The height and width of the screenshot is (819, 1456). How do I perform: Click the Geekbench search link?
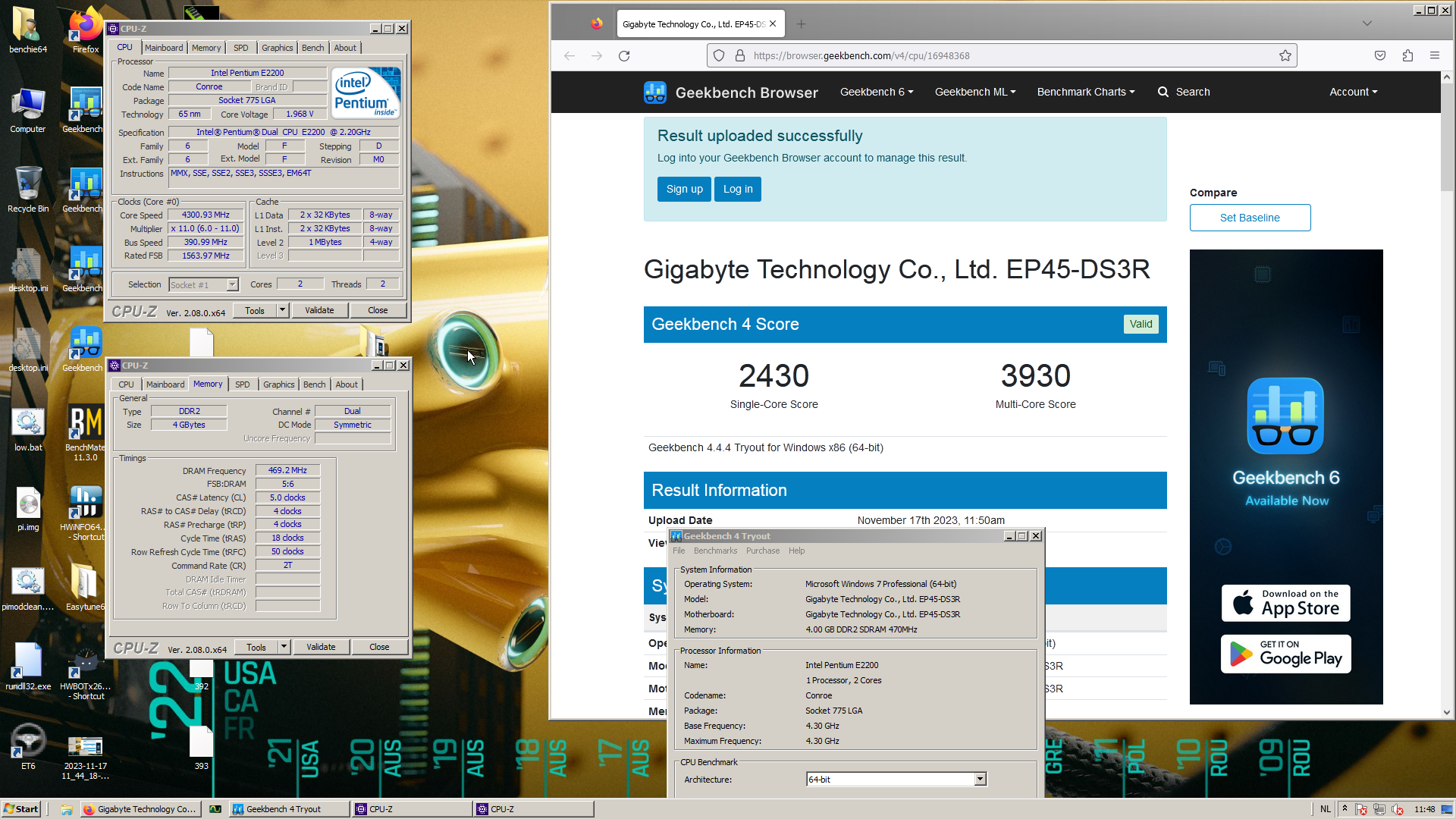pyautogui.click(x=1184, y=92)
